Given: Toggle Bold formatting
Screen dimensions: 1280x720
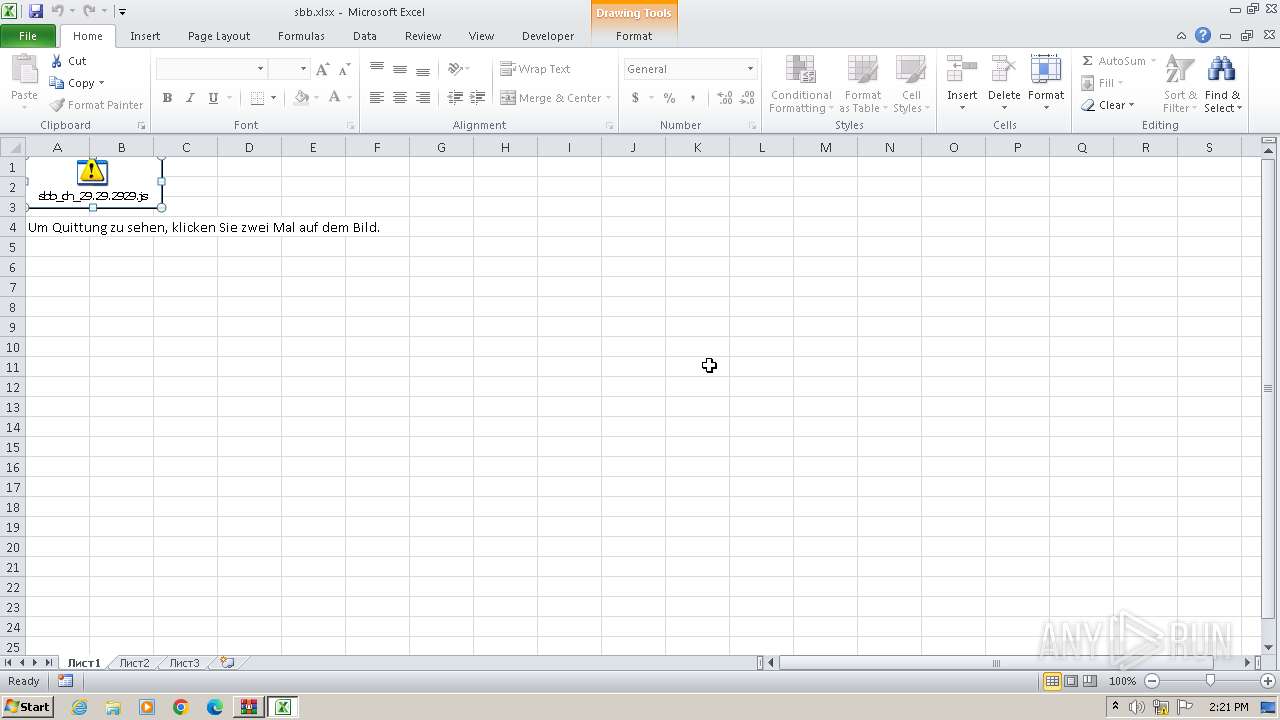Looking at the screenshot, I should pos(167,98).
